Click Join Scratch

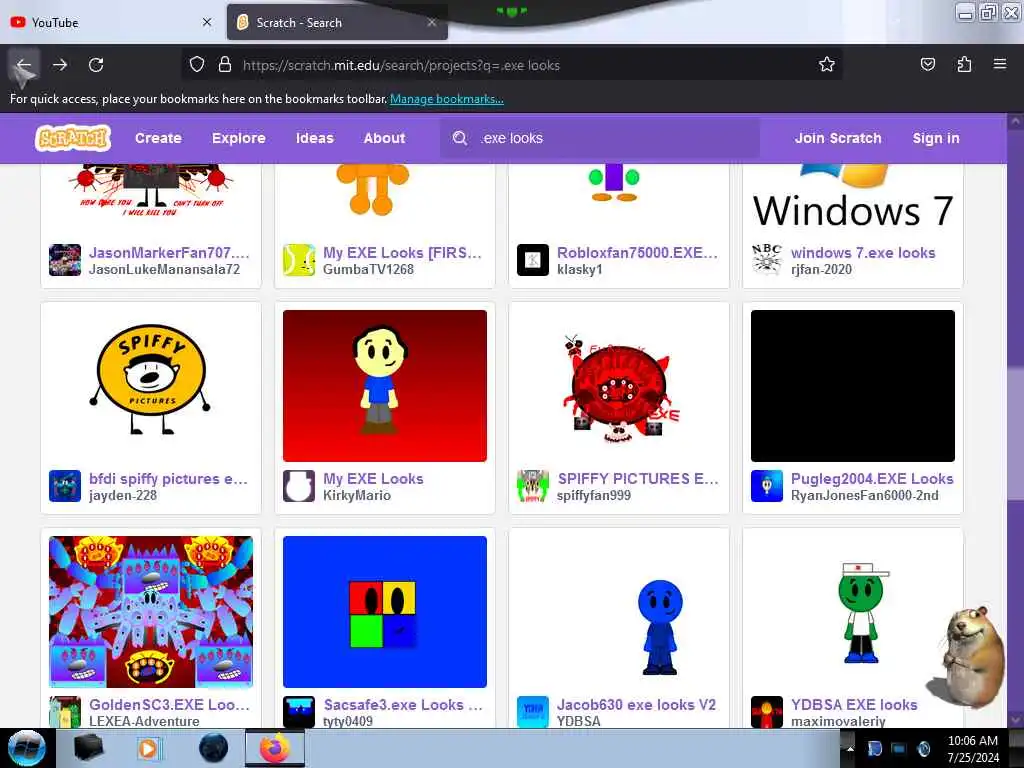pos(838,138)
